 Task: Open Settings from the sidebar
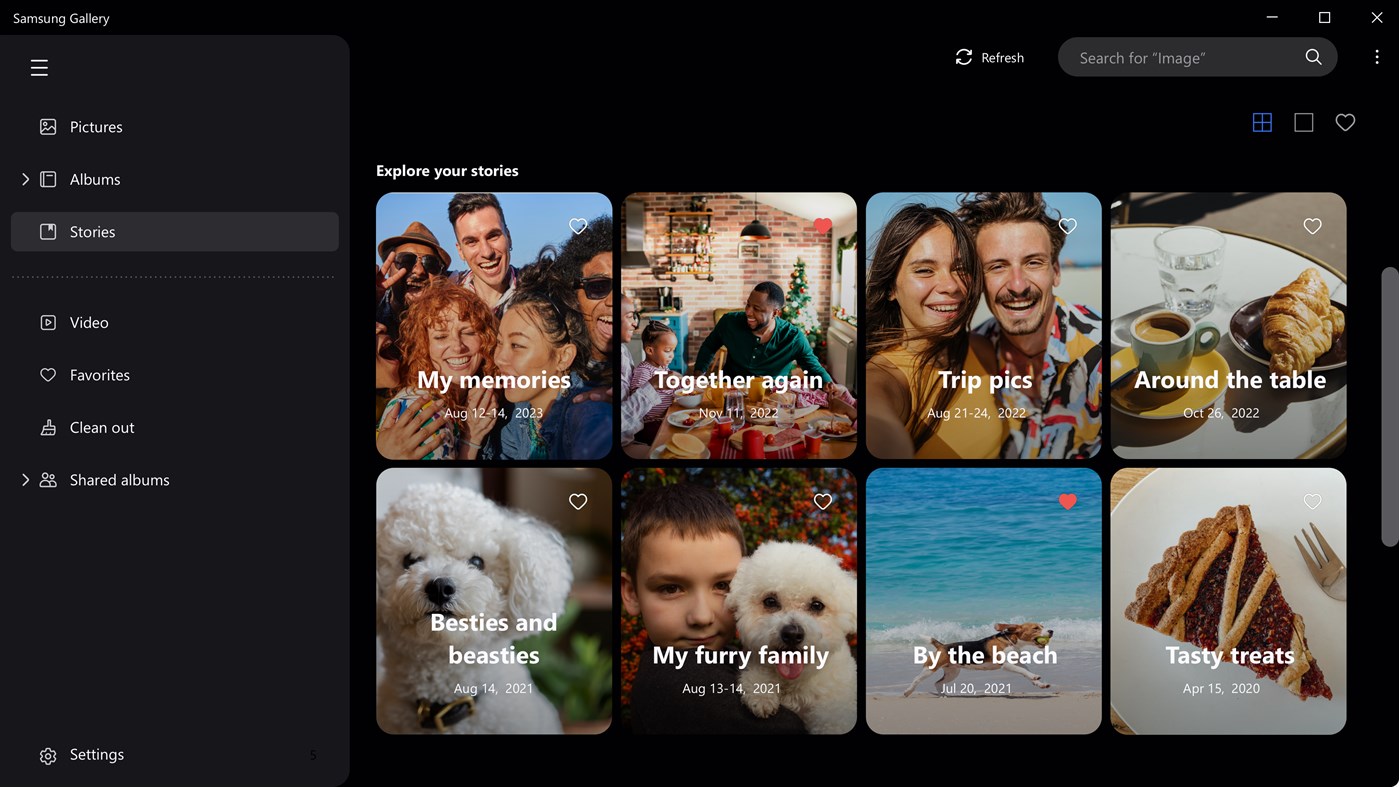click(96, 754)
